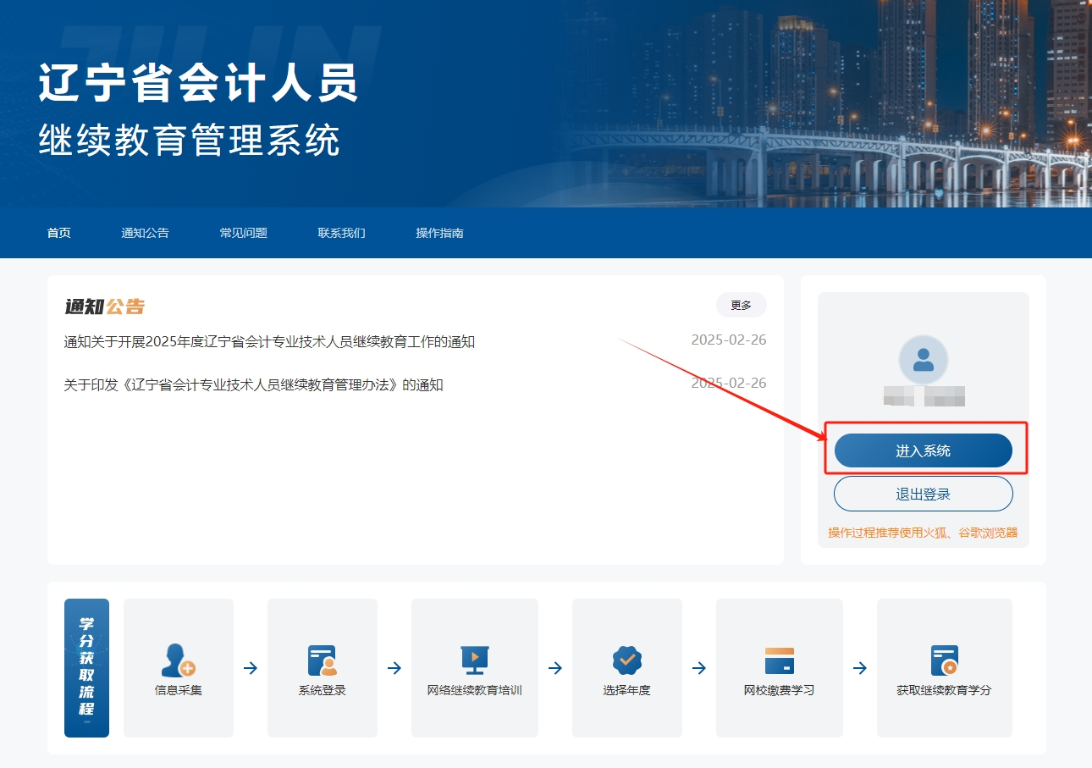
Task: Open the 首页 home menu item
Action: coord(57,232)
